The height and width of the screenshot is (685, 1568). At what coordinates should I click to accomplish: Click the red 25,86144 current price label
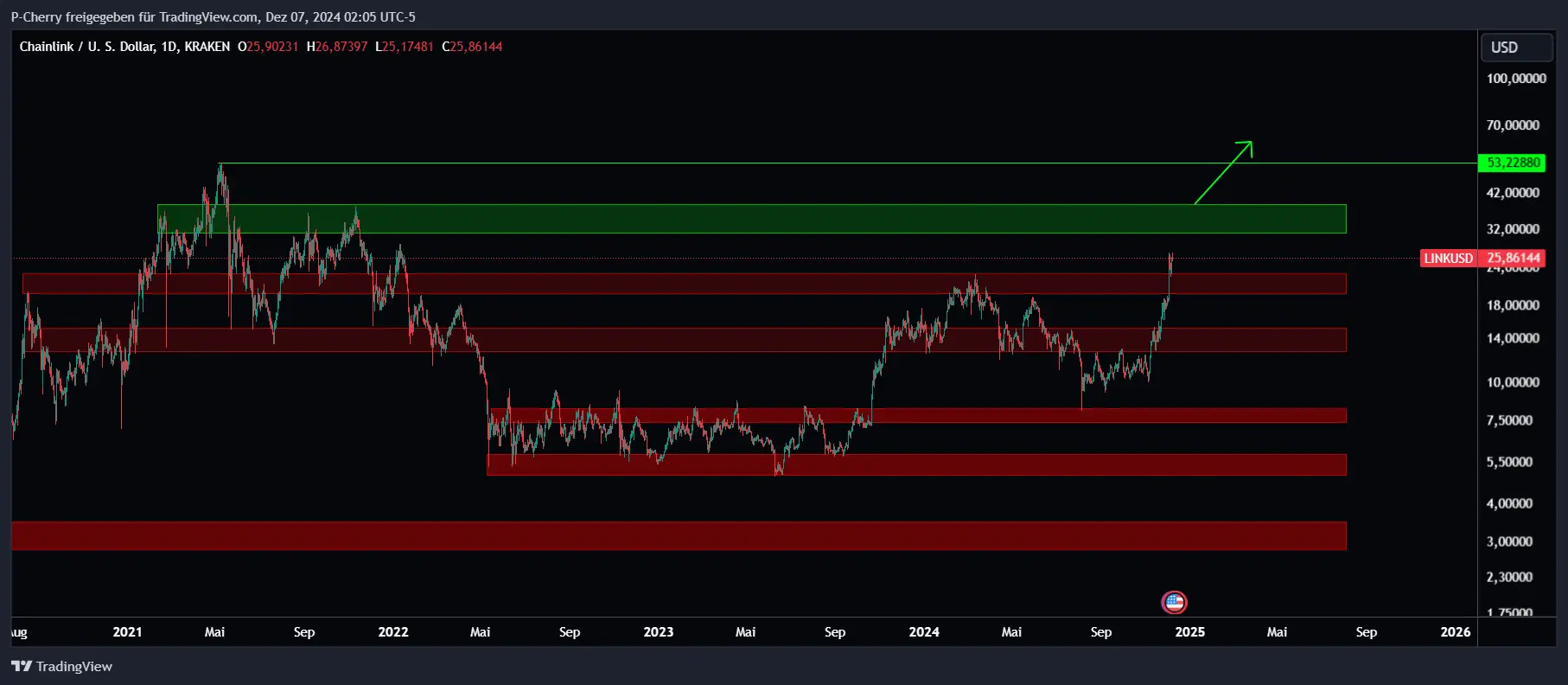(1514, 258)
